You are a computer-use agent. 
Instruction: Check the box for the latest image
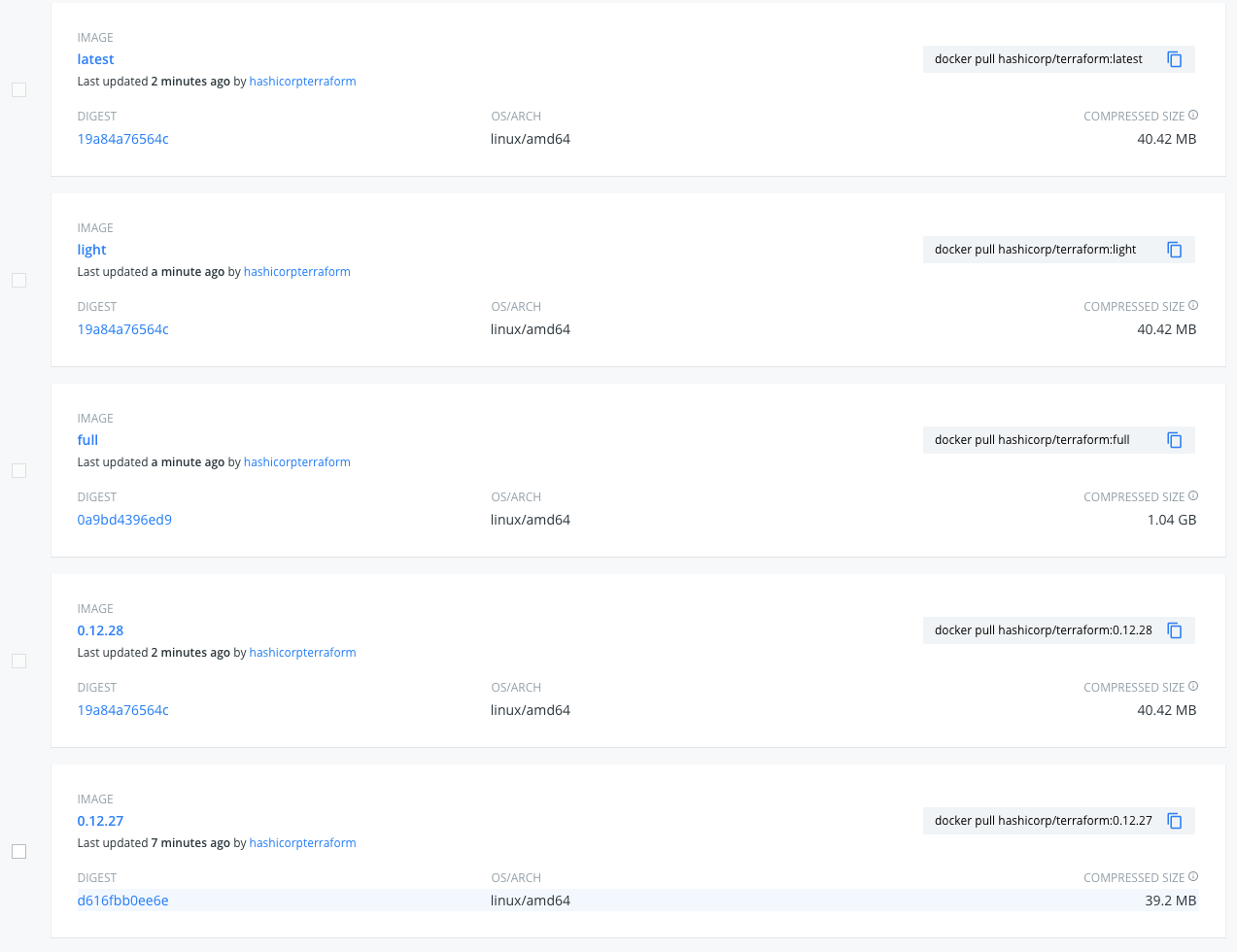coord(18,90)
